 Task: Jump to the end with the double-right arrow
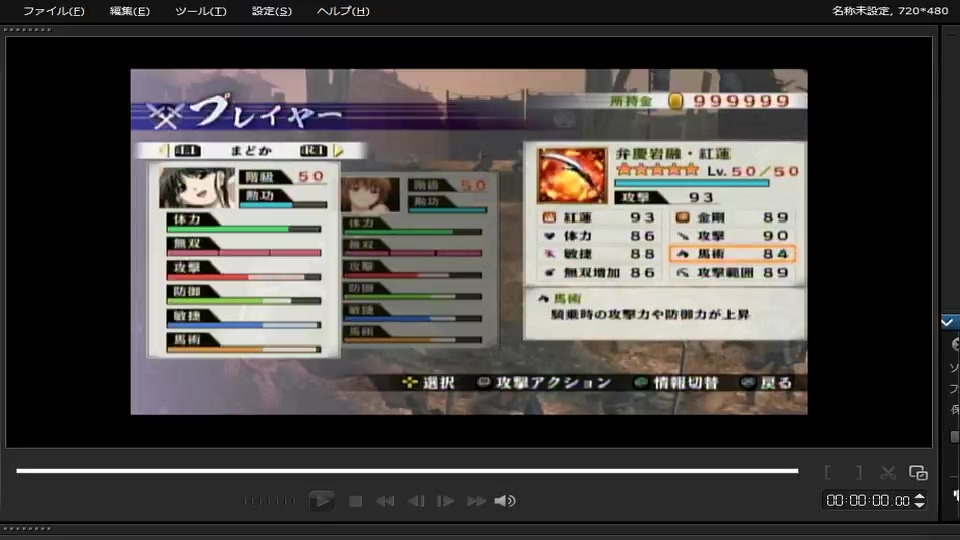click(476, 501)
